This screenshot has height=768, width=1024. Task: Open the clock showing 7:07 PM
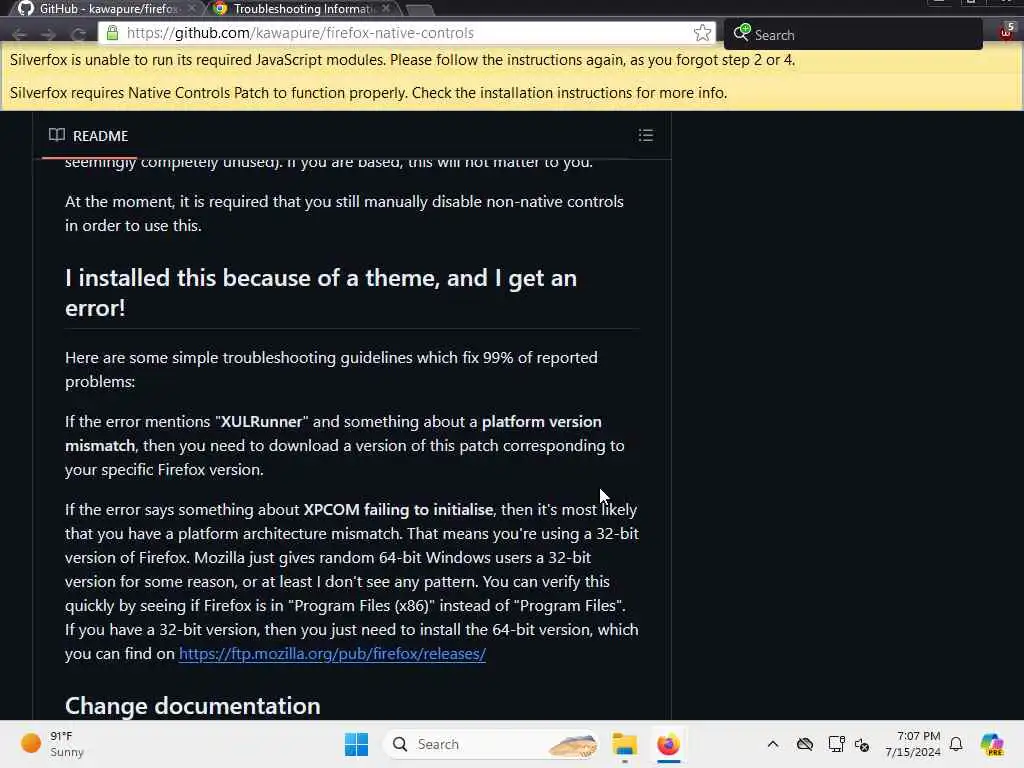tap(912, 744)
